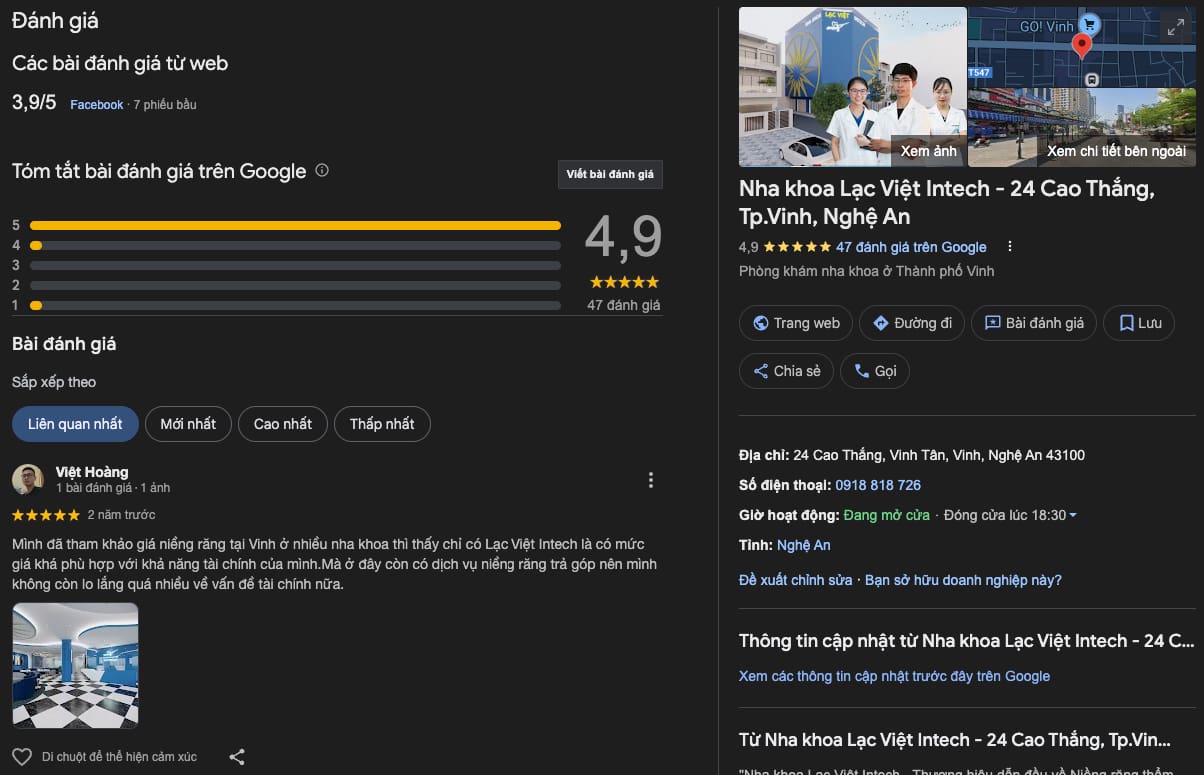Open three-dot menu on Việt Hoàng's review
The image size is (1204, 775).
(x=651, y=480)
